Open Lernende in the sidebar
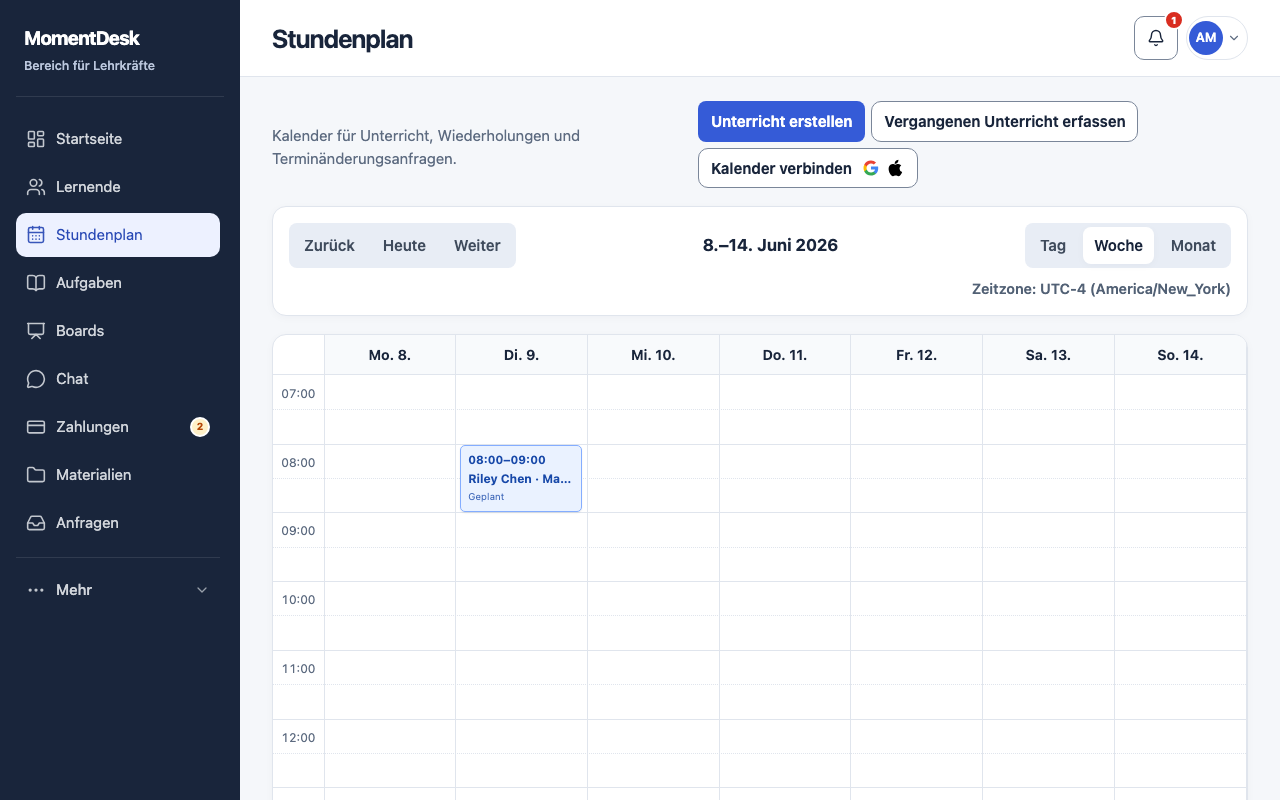This screenshot has height=800, width=1280. click(118, 187)
